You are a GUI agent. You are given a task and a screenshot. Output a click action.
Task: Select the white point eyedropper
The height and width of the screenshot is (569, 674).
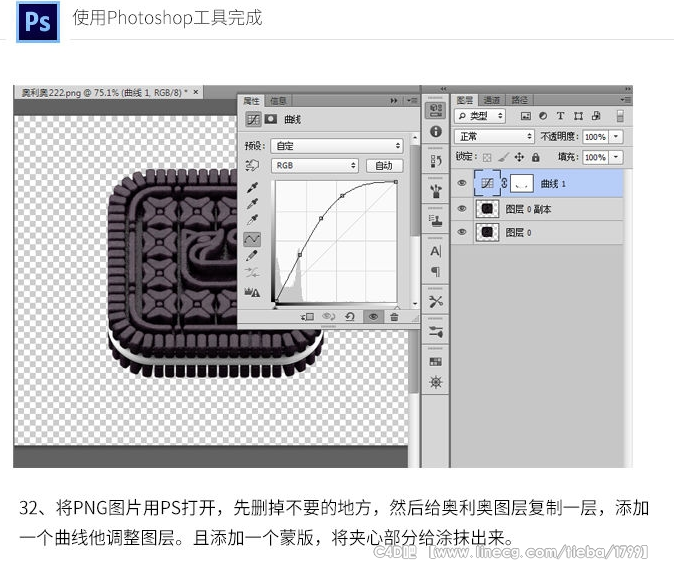[x=252, y=220]
